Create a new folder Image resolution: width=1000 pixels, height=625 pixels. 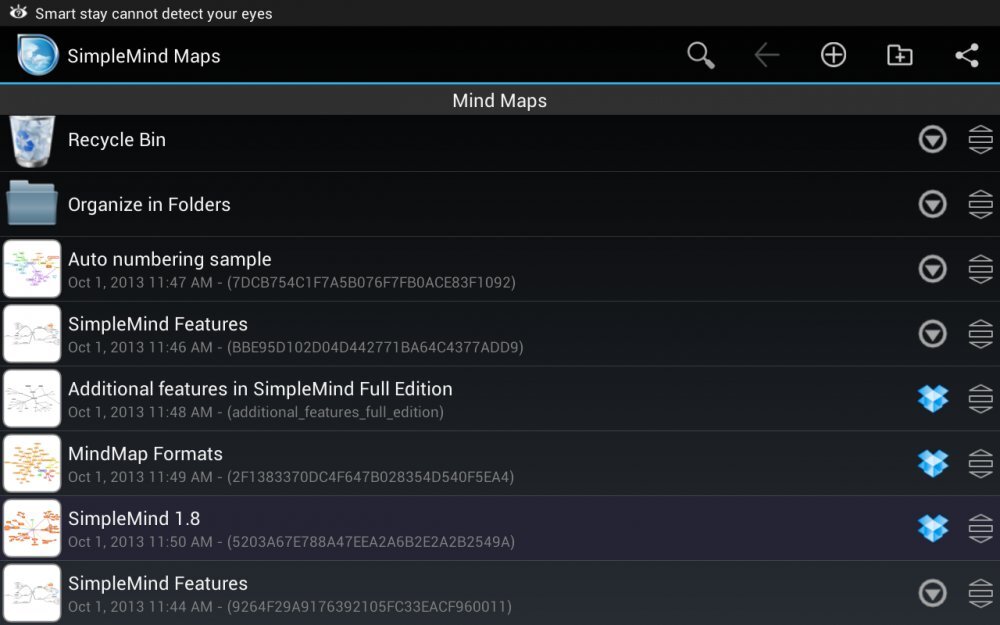[x=900, y=56]
